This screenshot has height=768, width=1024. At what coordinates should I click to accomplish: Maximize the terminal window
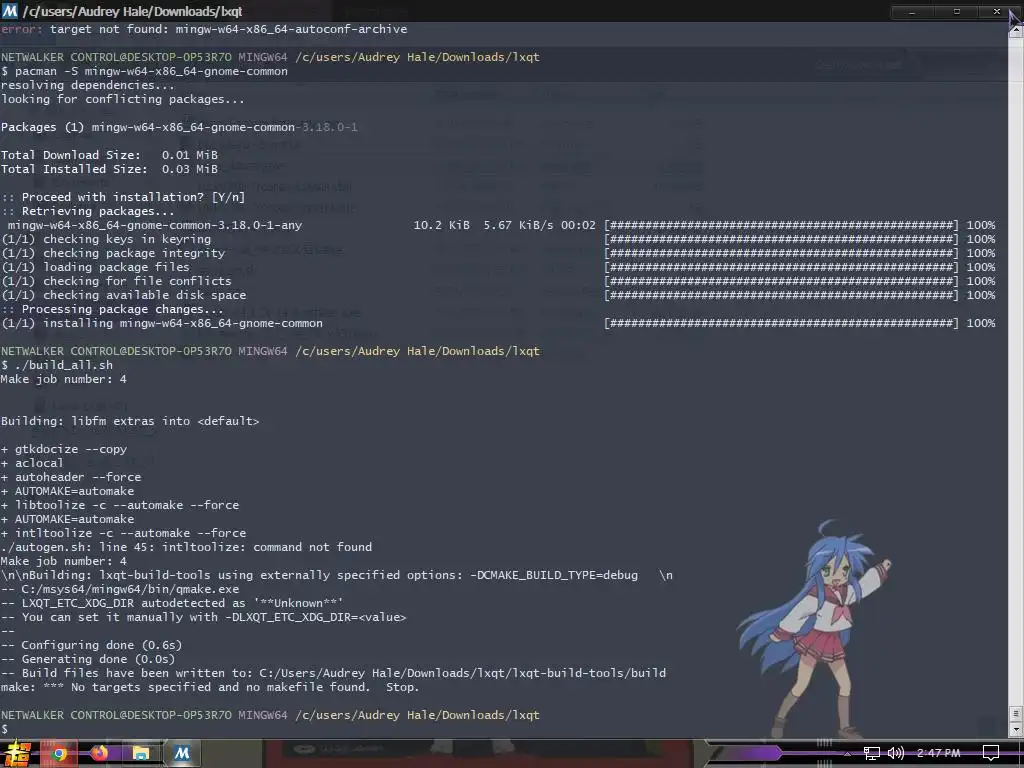pyautogui.click(x=957, y=12)
